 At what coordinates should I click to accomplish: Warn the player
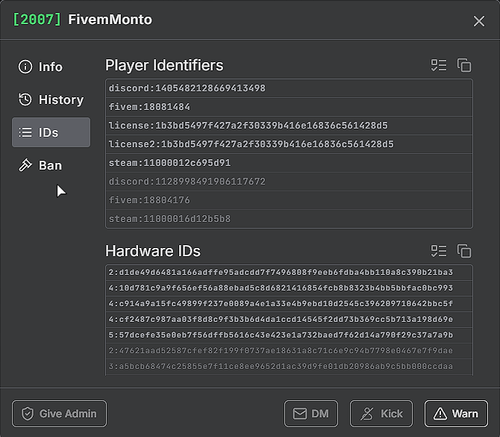(456, 414)
